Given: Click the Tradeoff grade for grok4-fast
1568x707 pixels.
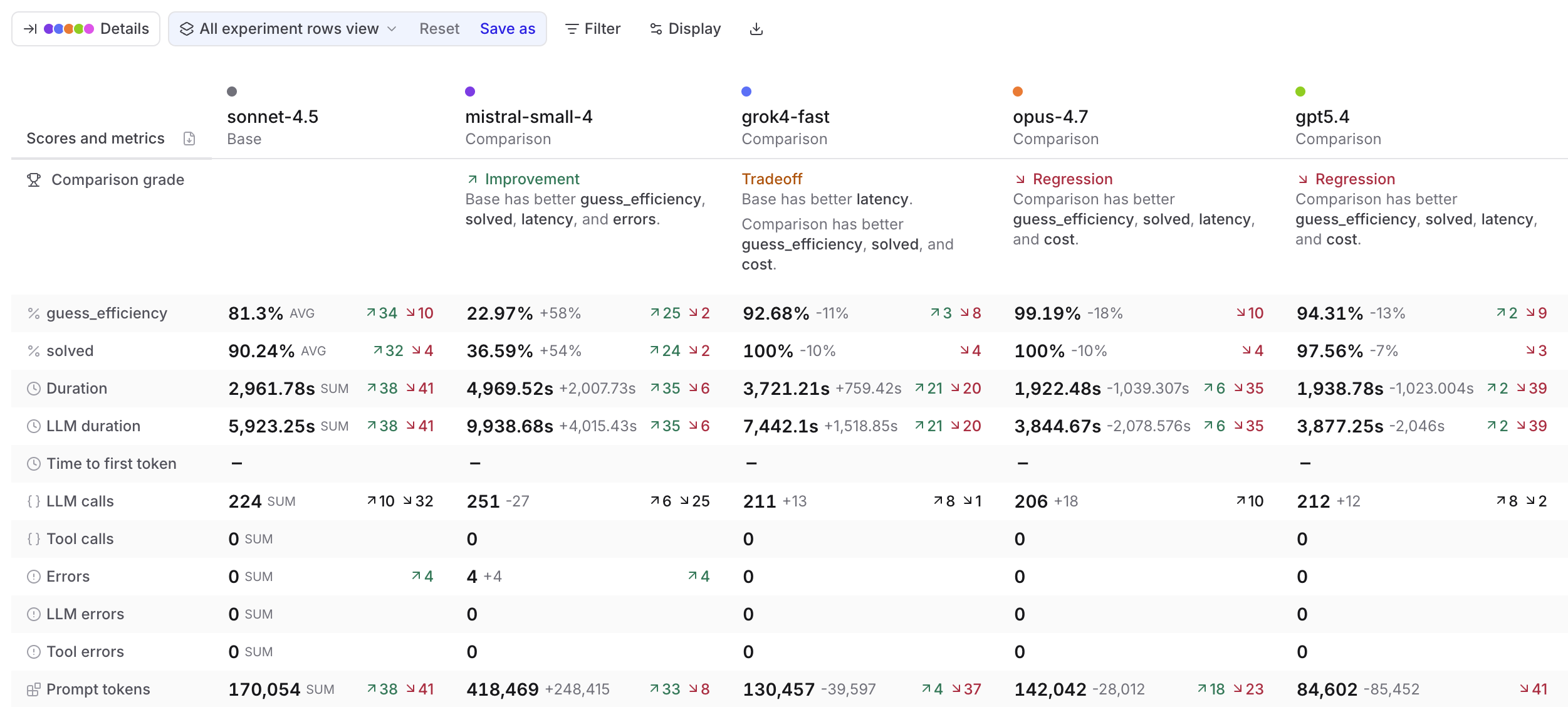Looking at the screenshot, I should coord(772,179).
